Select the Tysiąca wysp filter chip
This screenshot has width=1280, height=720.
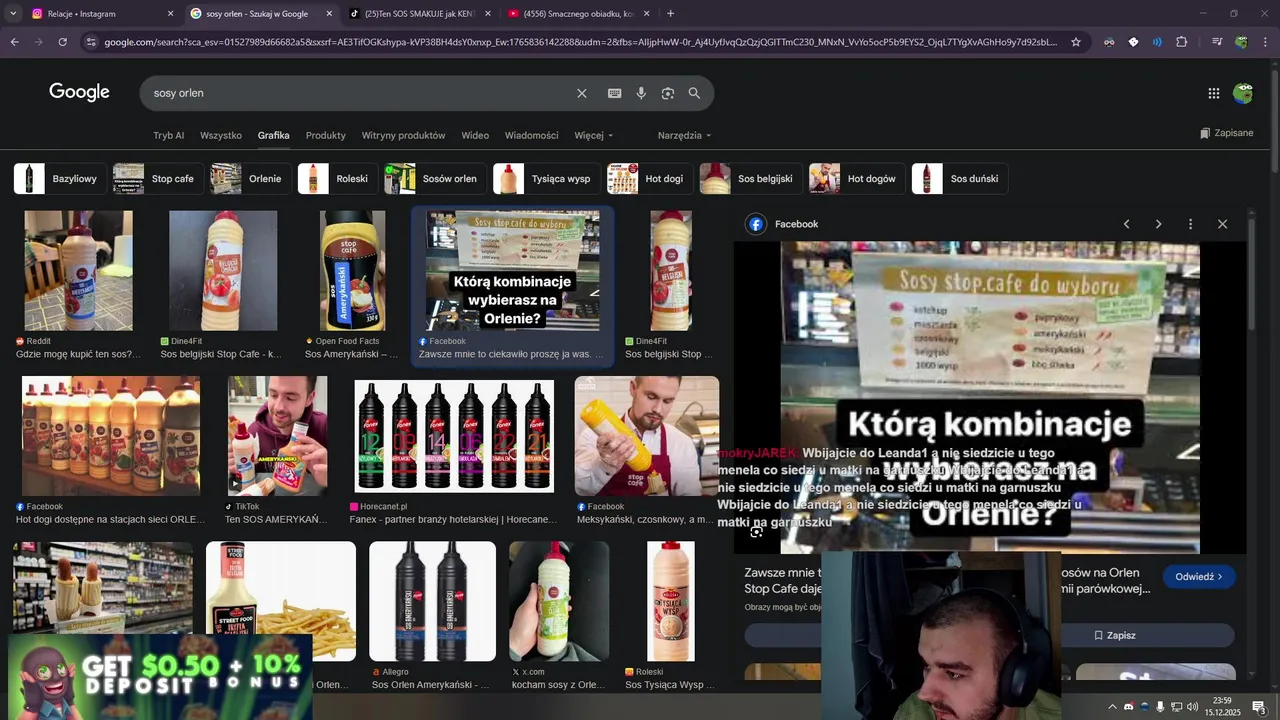click(547, 179)
